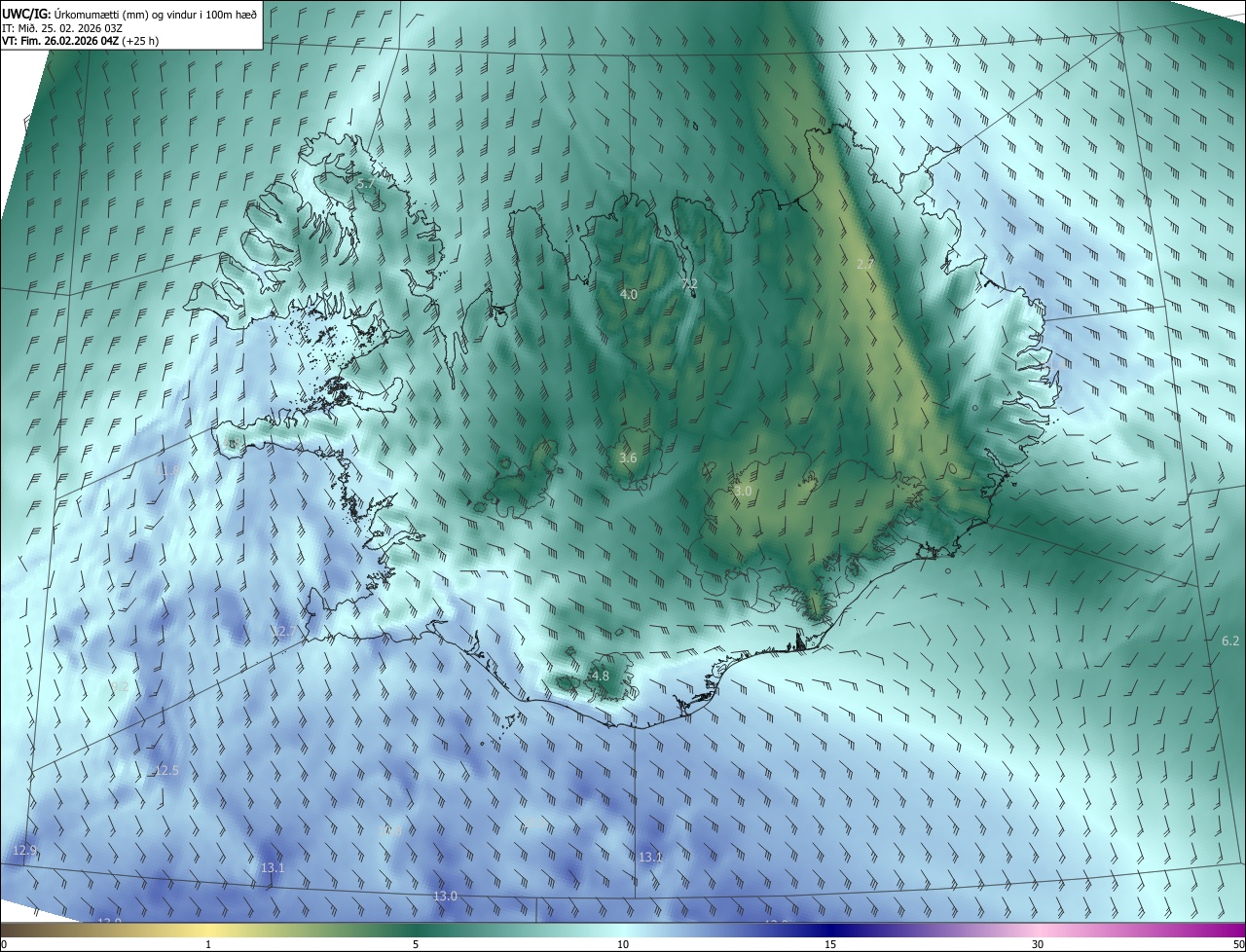Click the initial time line "IT: Mið. 25. 02. 2026 03Z"
Viewport: 1246px width, 952px height.
click(62, 28)
